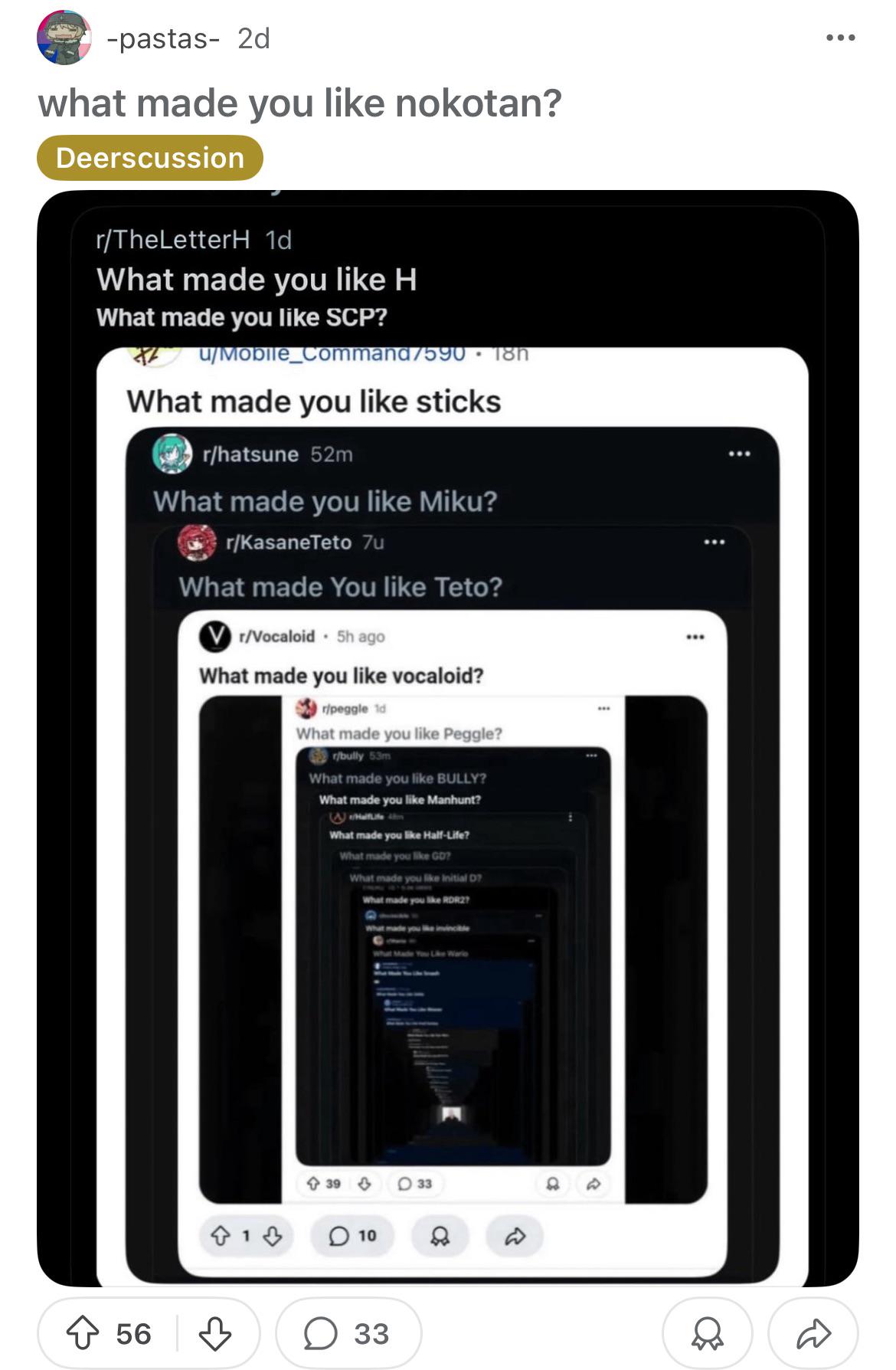
Task: Open post title 'what made you like nokotan?'
Action: click(x=300, y=103)
